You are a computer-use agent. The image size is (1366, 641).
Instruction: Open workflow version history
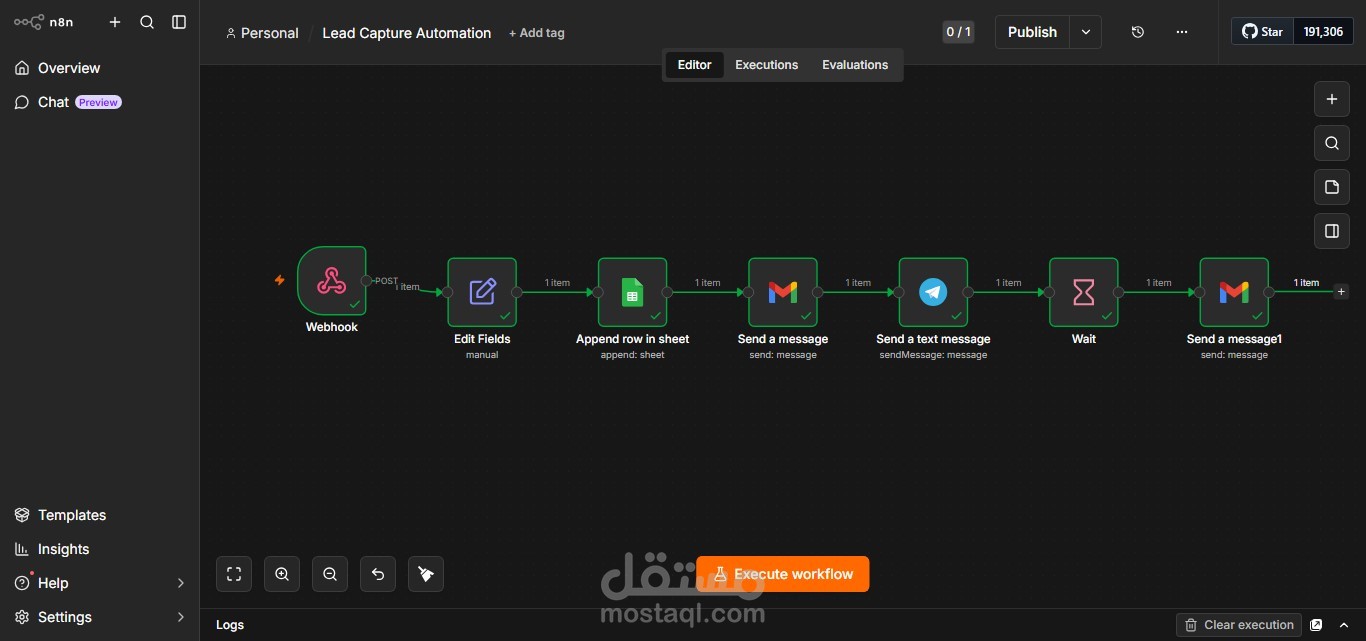(x=1138, y=32)
